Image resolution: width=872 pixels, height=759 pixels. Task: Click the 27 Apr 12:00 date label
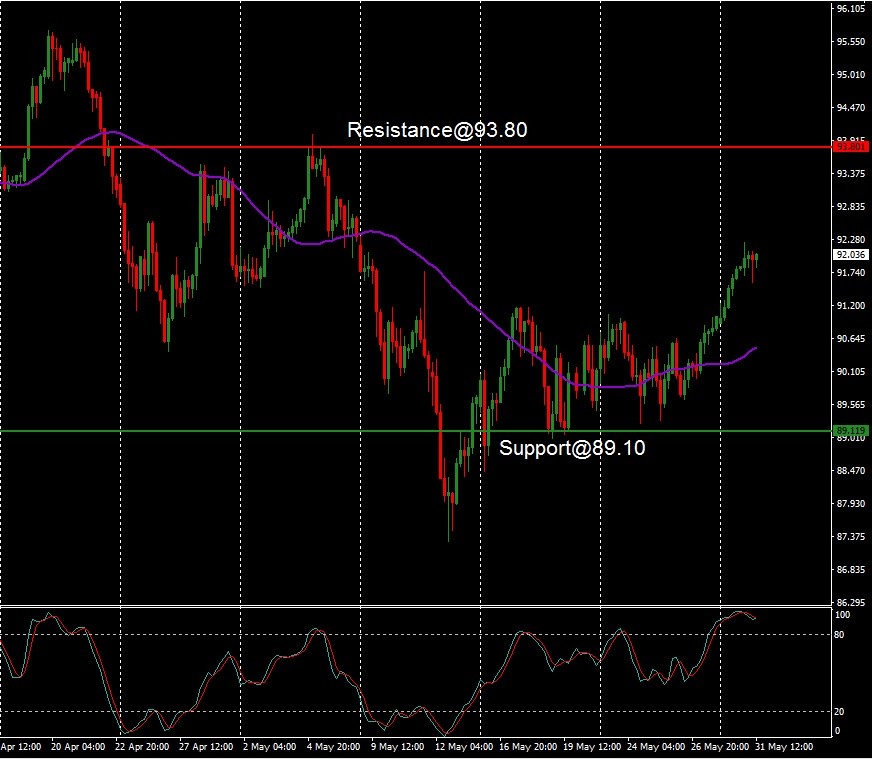pos(206,747)
